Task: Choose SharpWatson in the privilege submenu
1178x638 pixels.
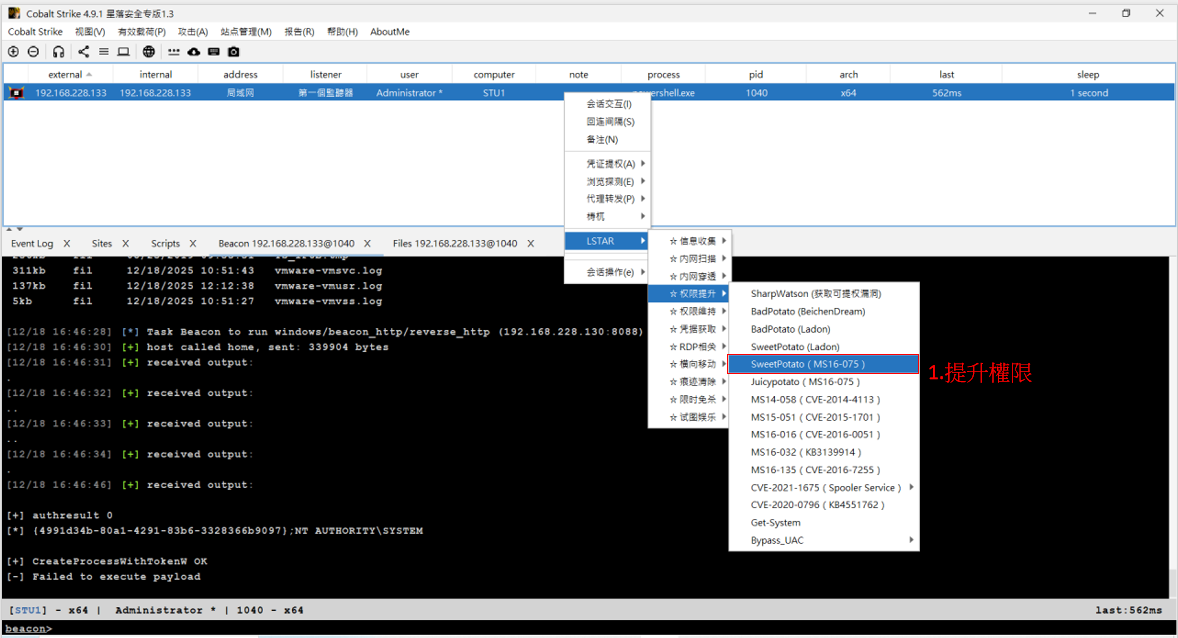Action: click(x=823, y=294)
